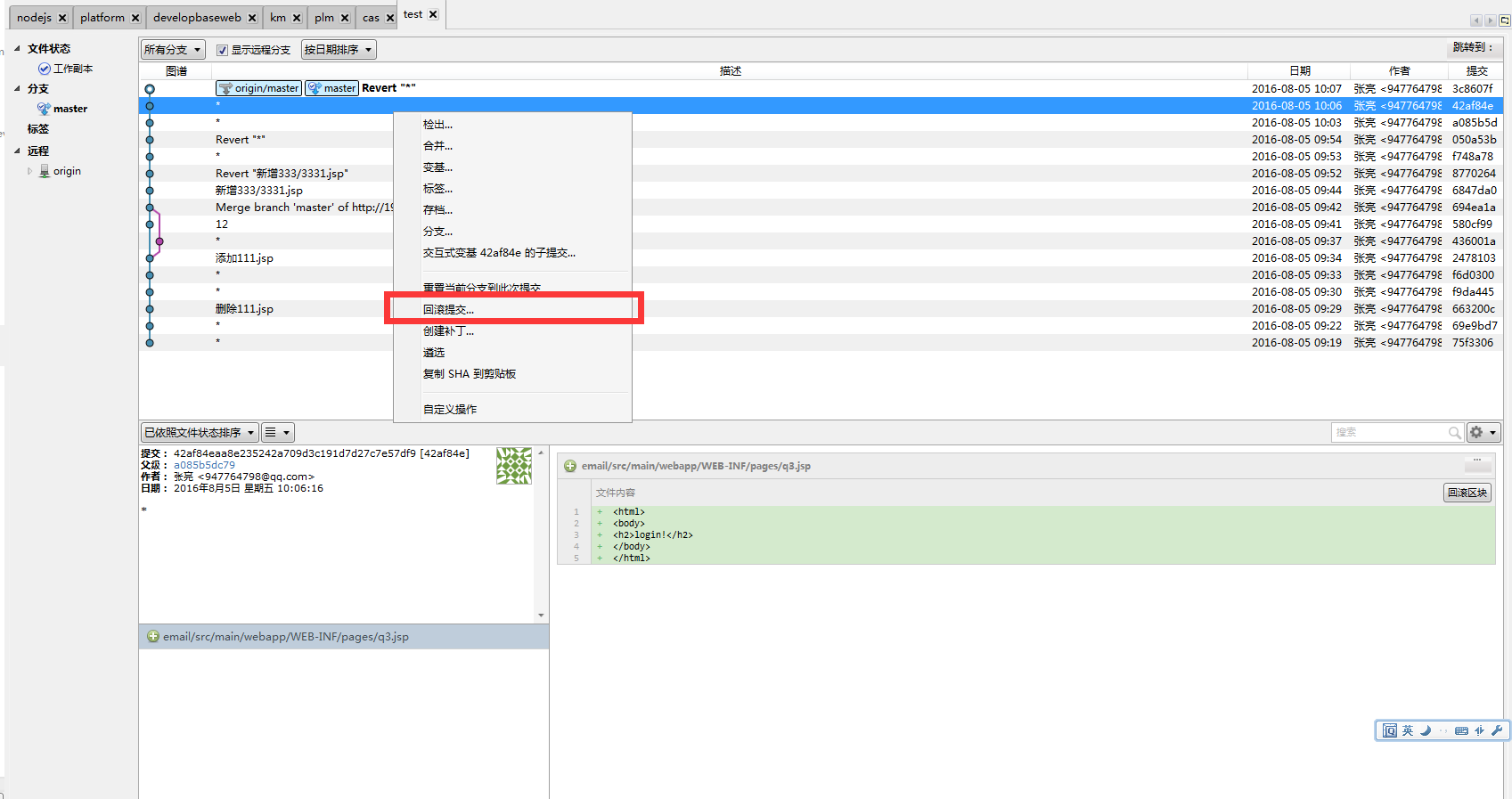This screenshot has width=1512, height=799.
Task: Click the soft keyboard icon in IME bar
Action: tap(1461, 730)
